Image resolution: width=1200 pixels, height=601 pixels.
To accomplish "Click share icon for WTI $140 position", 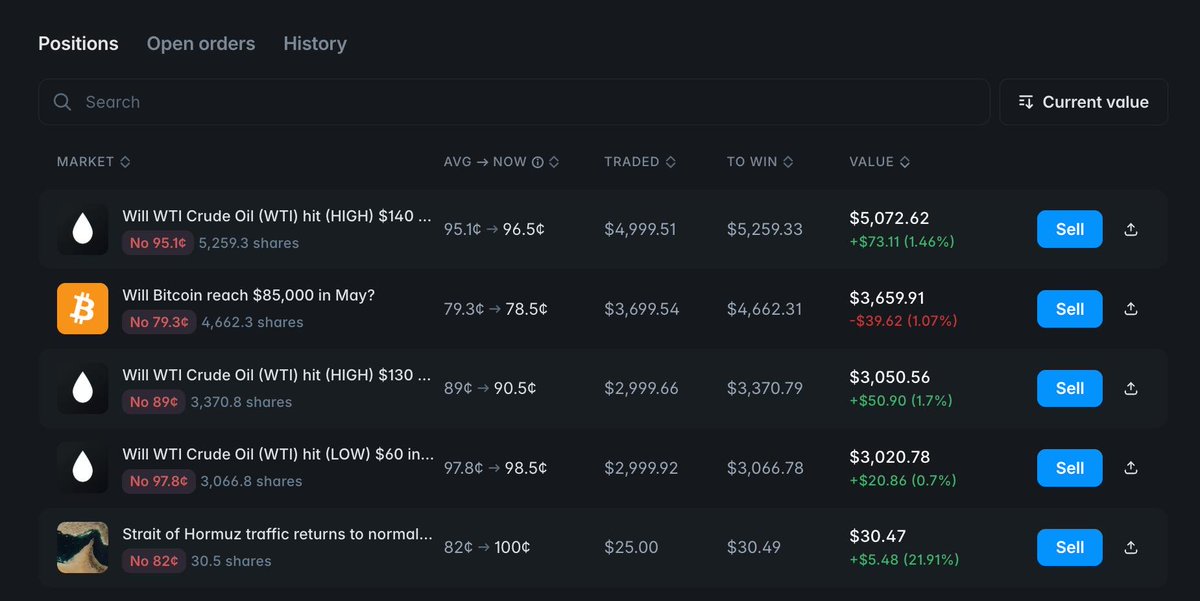I will pyautogui.click(x=1131, y=229).
